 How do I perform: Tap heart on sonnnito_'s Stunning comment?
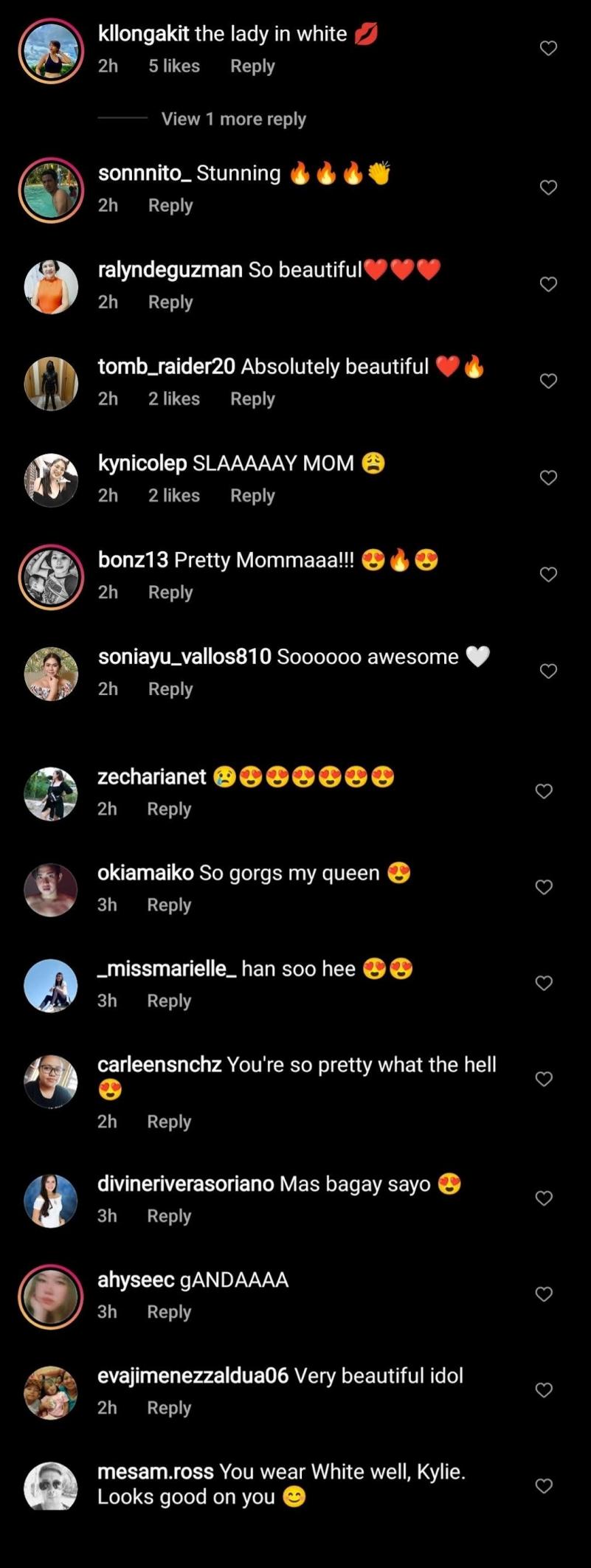tap(548, 188)
